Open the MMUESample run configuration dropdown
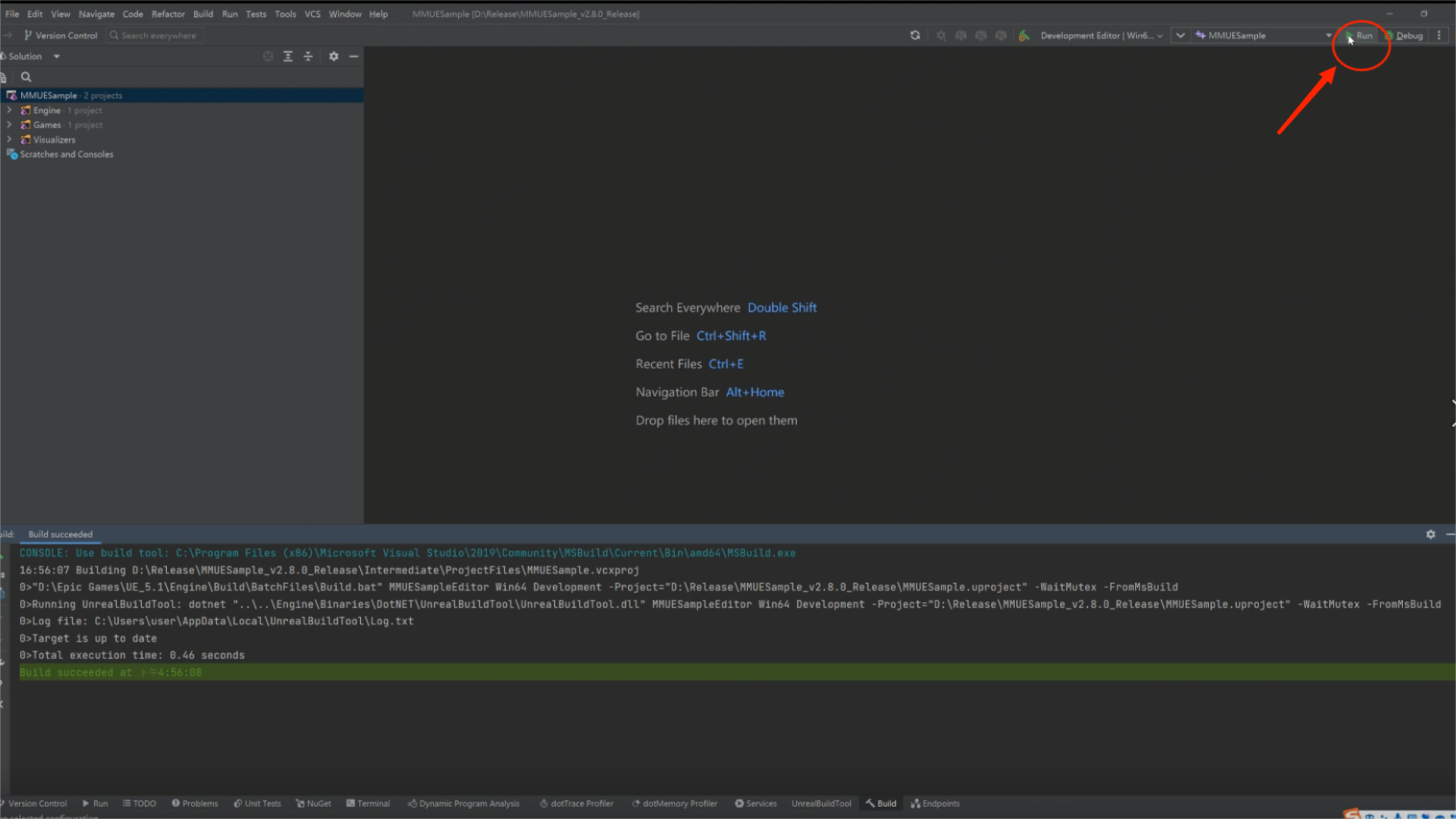Image resolution: width=1456 pixels, height=819 pixels. tap(1263, 36)
